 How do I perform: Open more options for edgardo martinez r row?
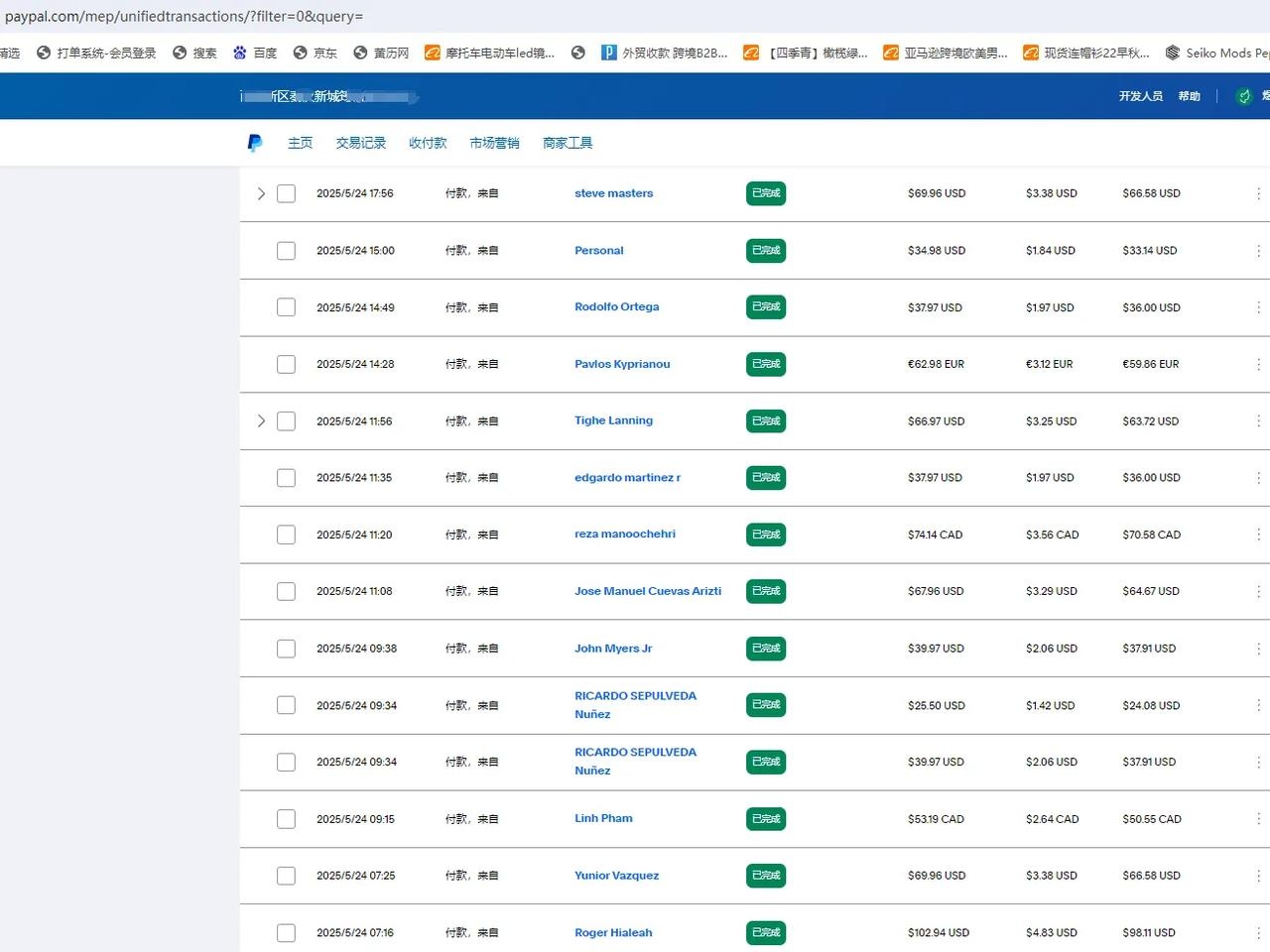[x=1258, y=478]
